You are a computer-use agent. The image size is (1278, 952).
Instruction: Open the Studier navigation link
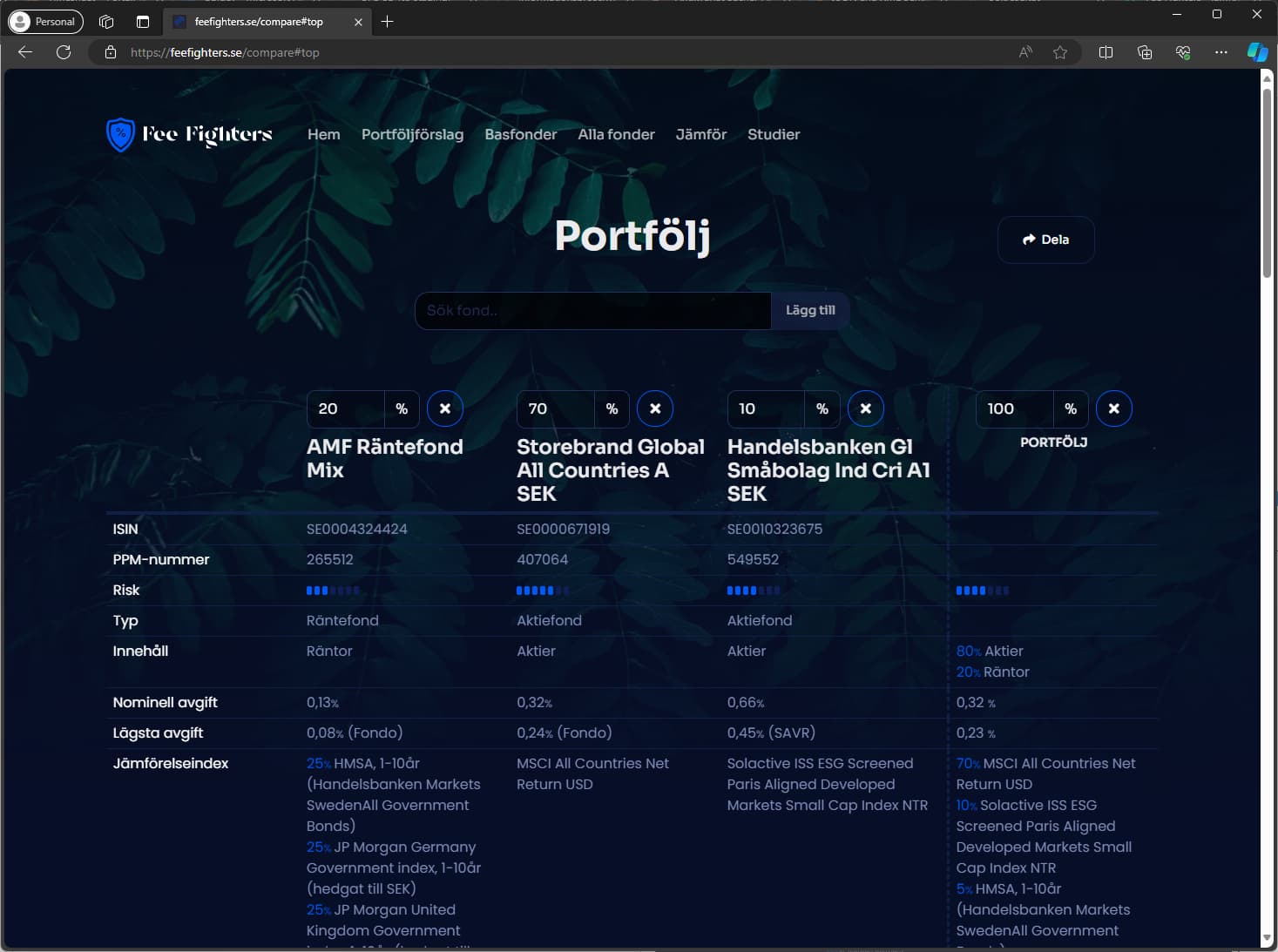click(x=773, y=134)
